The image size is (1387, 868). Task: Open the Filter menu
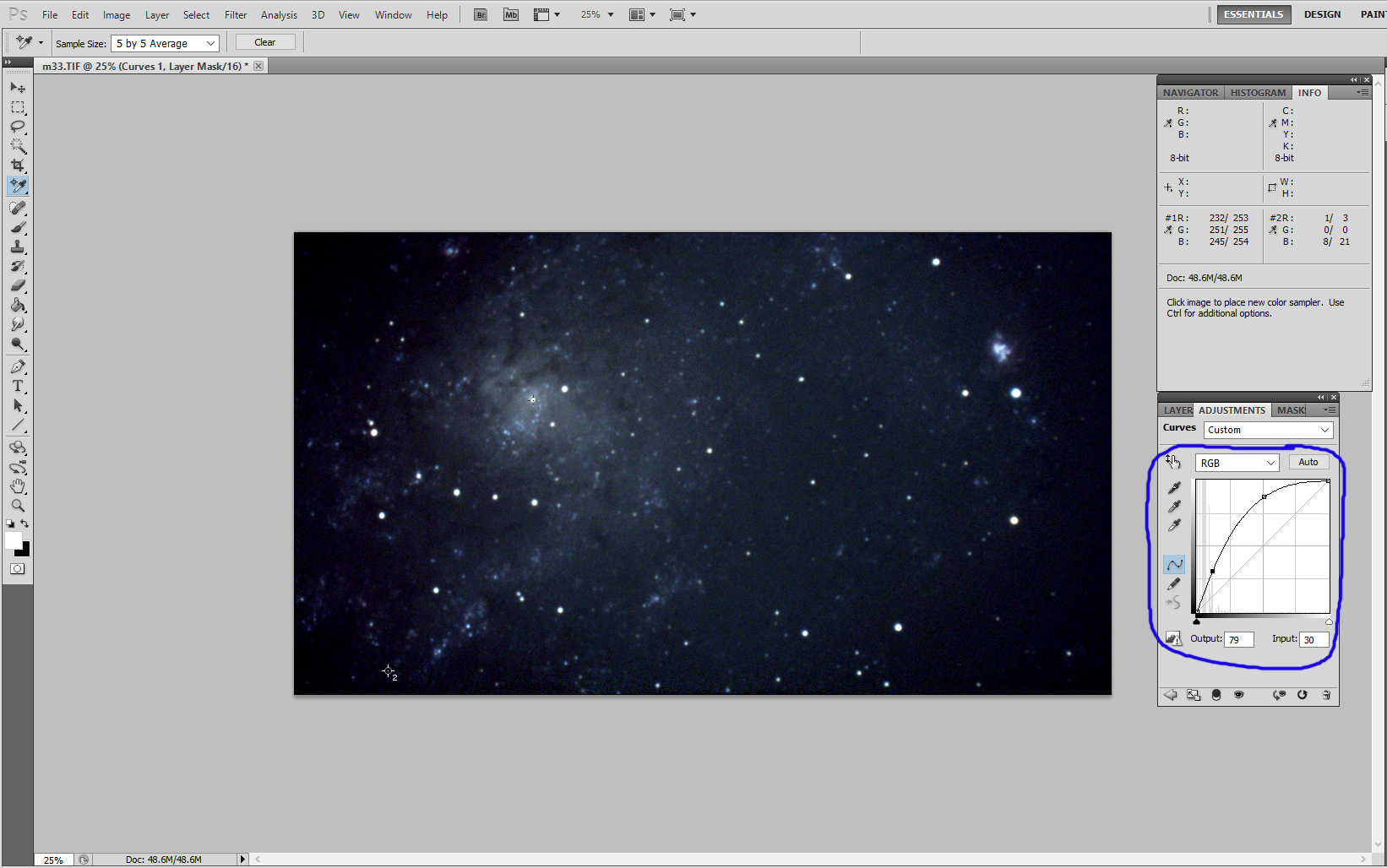pos(236,15)
